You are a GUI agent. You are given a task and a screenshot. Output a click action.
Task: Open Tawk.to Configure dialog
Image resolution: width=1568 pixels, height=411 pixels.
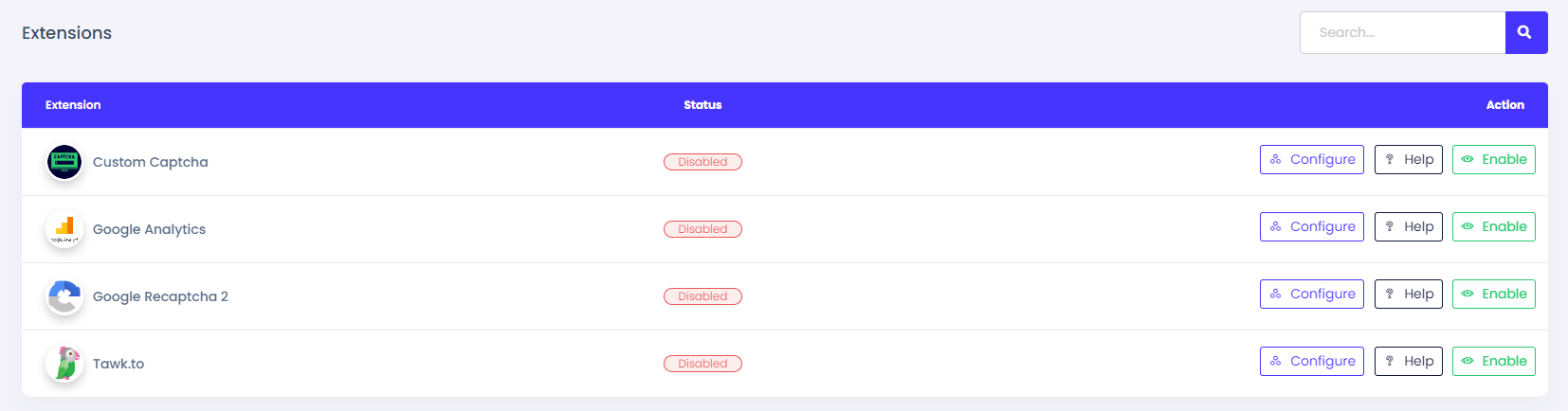click(1311, 362)
